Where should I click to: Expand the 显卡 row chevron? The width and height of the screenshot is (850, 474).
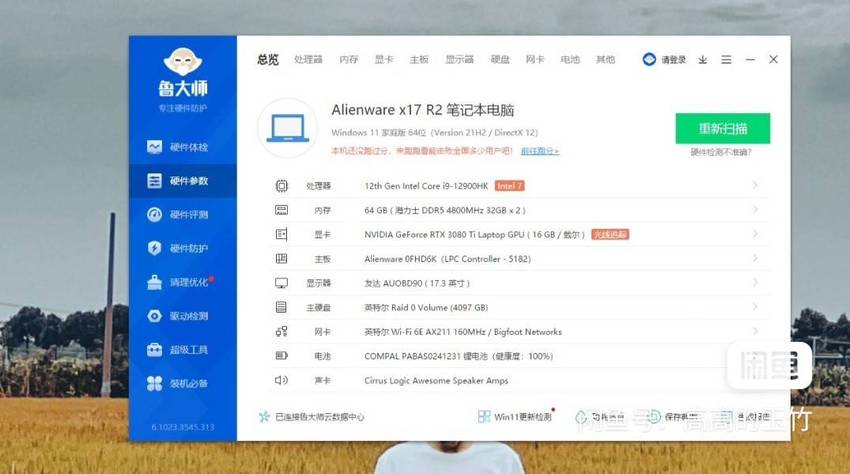[755, 234]
